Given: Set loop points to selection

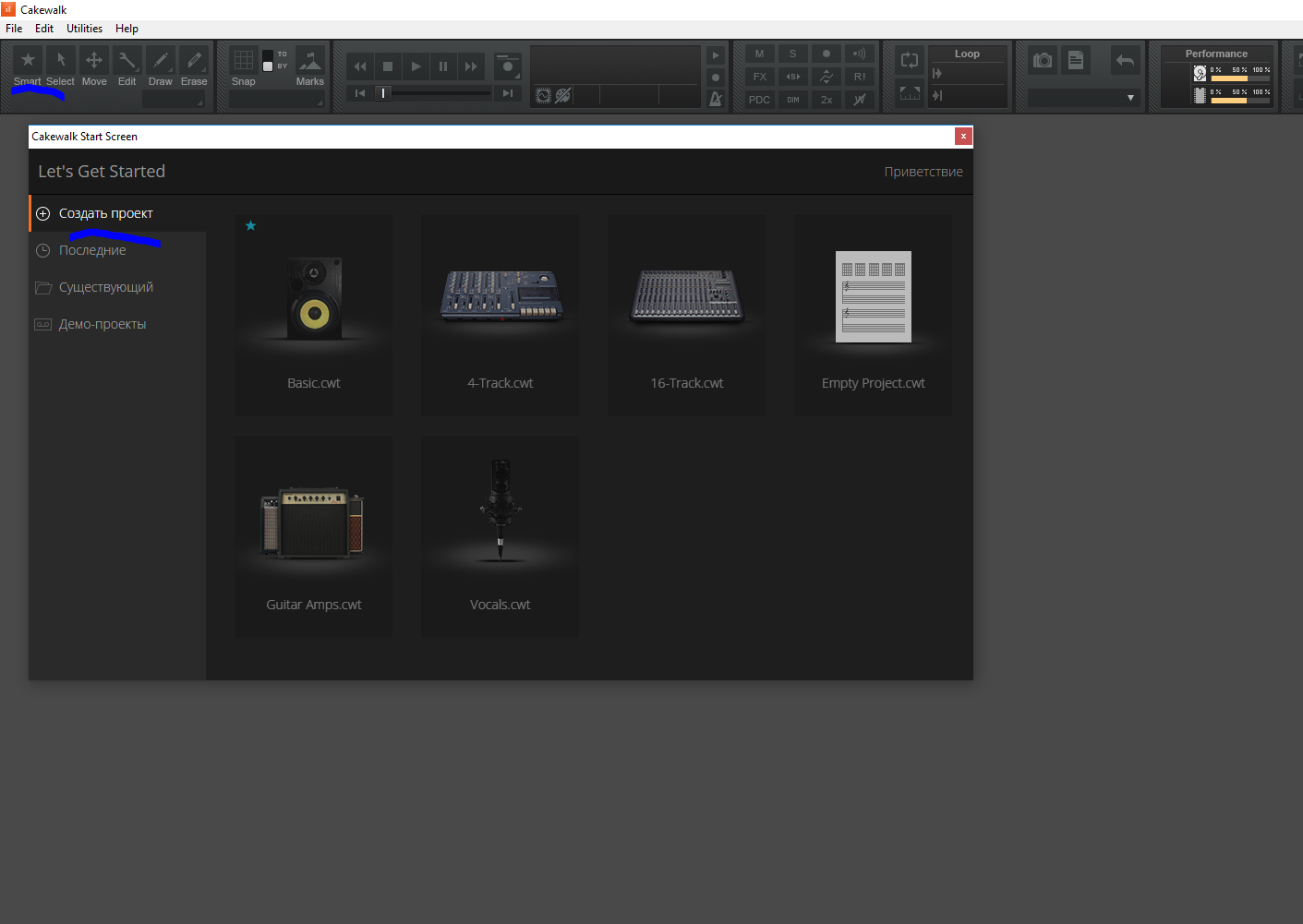Looking at the screenshot, I should [910, 93].
